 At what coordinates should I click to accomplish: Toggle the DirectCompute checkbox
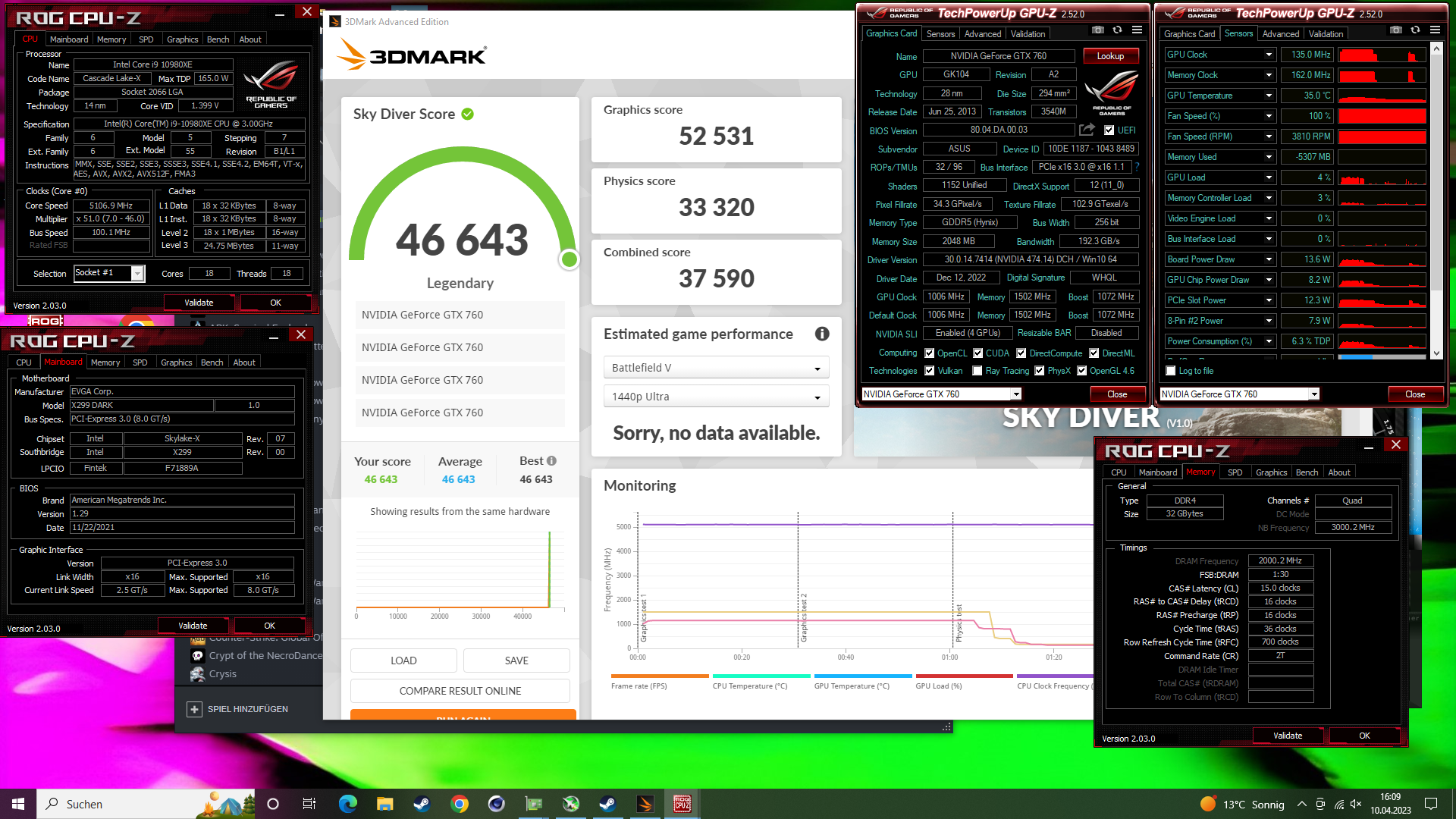pyautogui.click(x=1021, y=353)
